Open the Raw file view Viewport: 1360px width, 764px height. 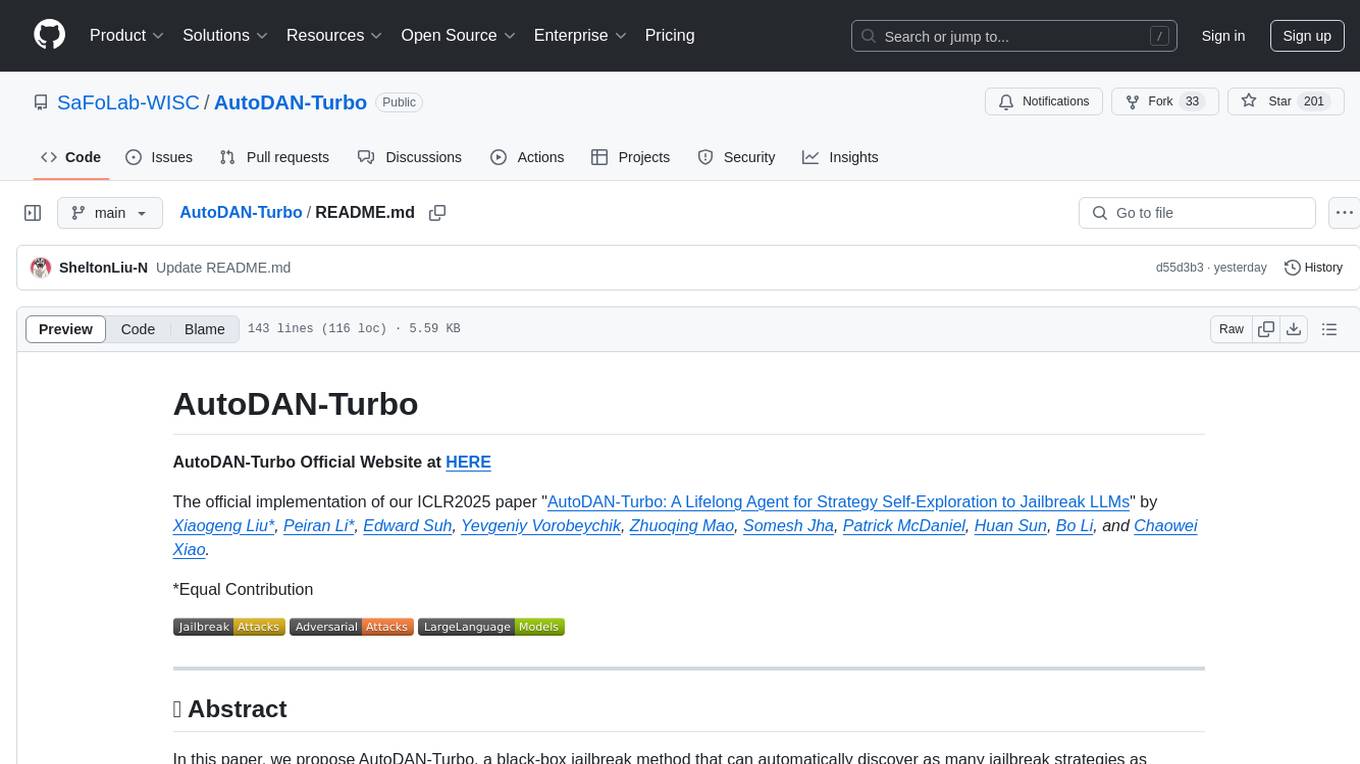[x=1231, y=329]
